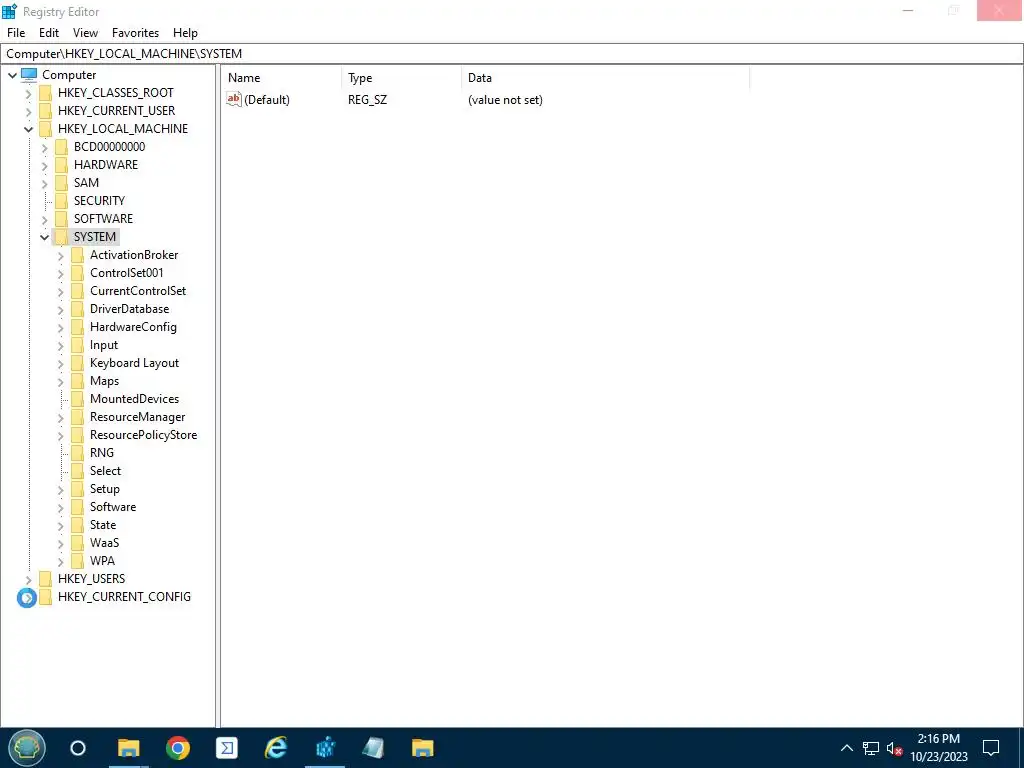Image resolution: width=1024 pixels, height=768 pixels.
Task: Open PowerShell from the taskbar
Action: [227, 748]
